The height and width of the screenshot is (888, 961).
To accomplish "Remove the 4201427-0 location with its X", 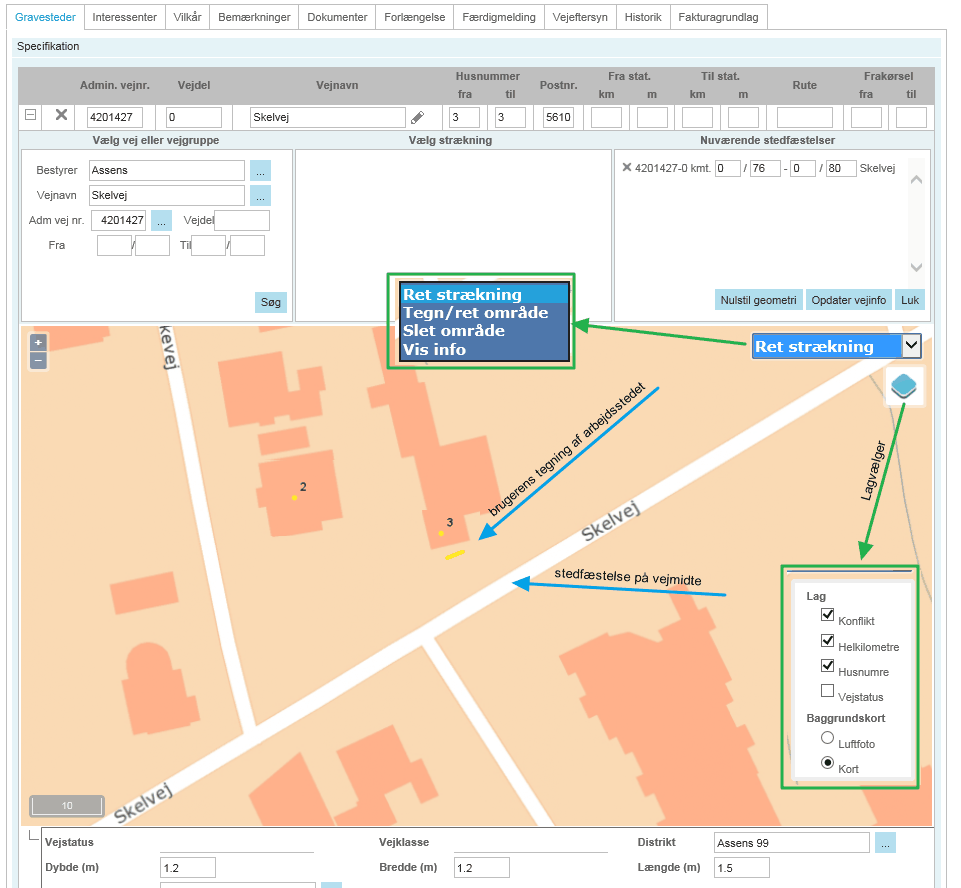I will tap(626, 167).
